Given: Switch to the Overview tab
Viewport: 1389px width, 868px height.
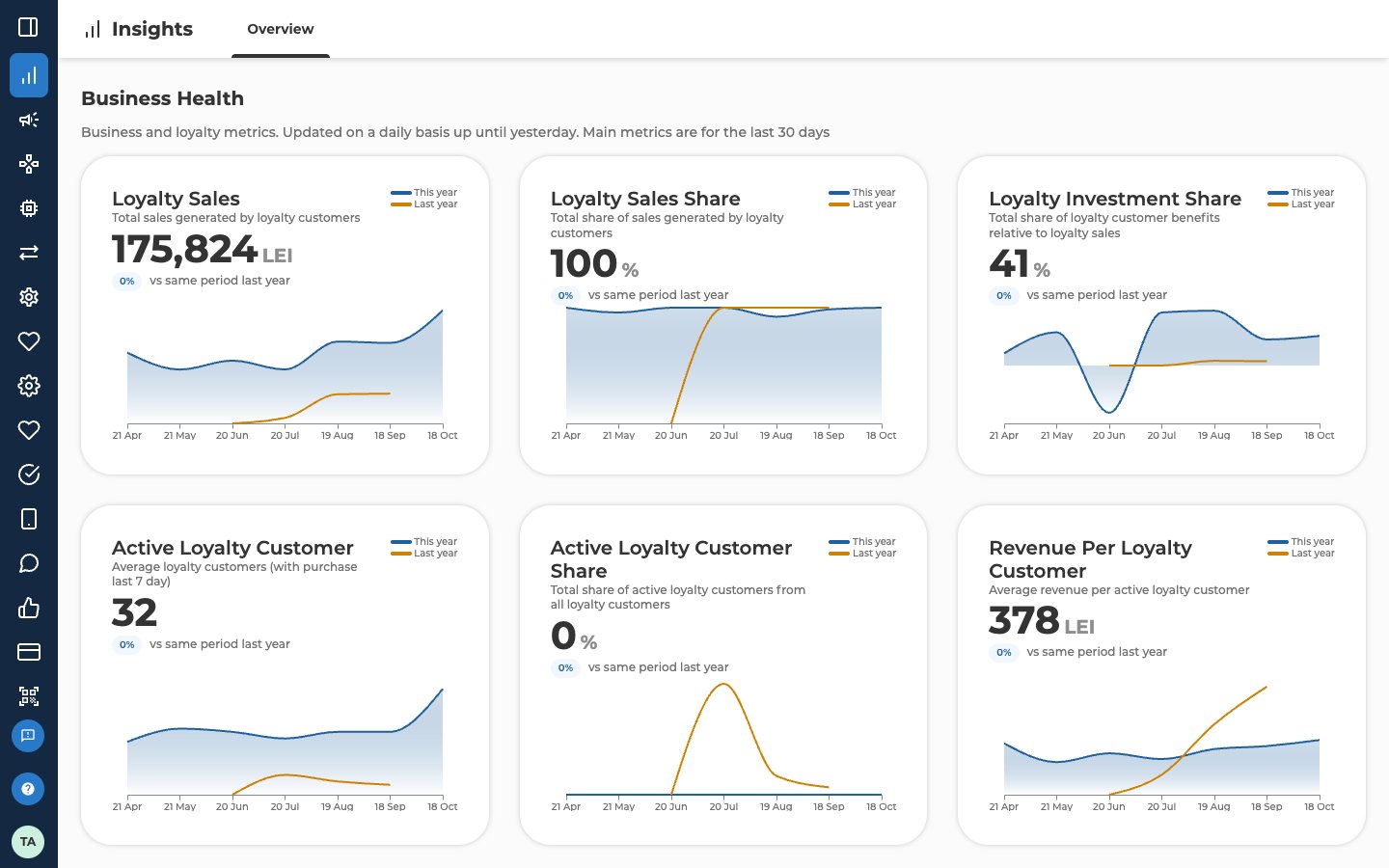Looking at the screenshot, I should tap(281, 29).
